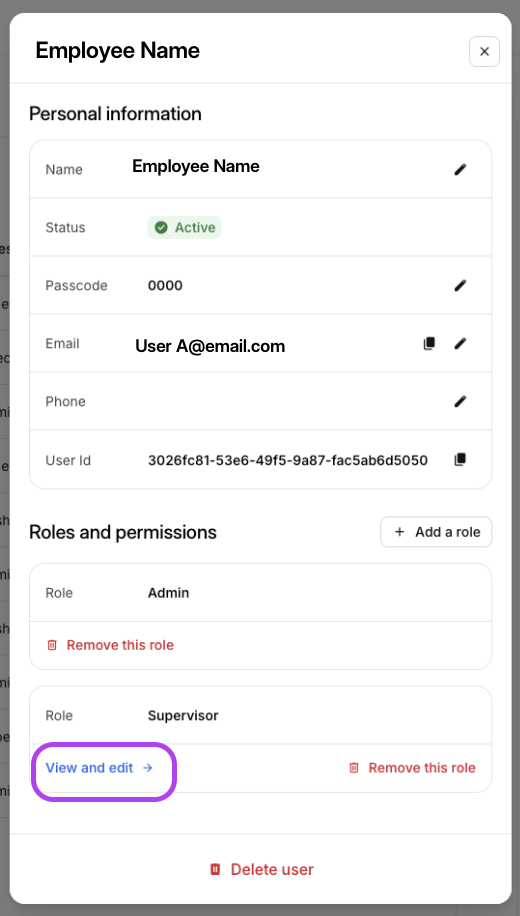Screen dimensions: 520x916
Task: Click the Delete user button
Action: 261,869
